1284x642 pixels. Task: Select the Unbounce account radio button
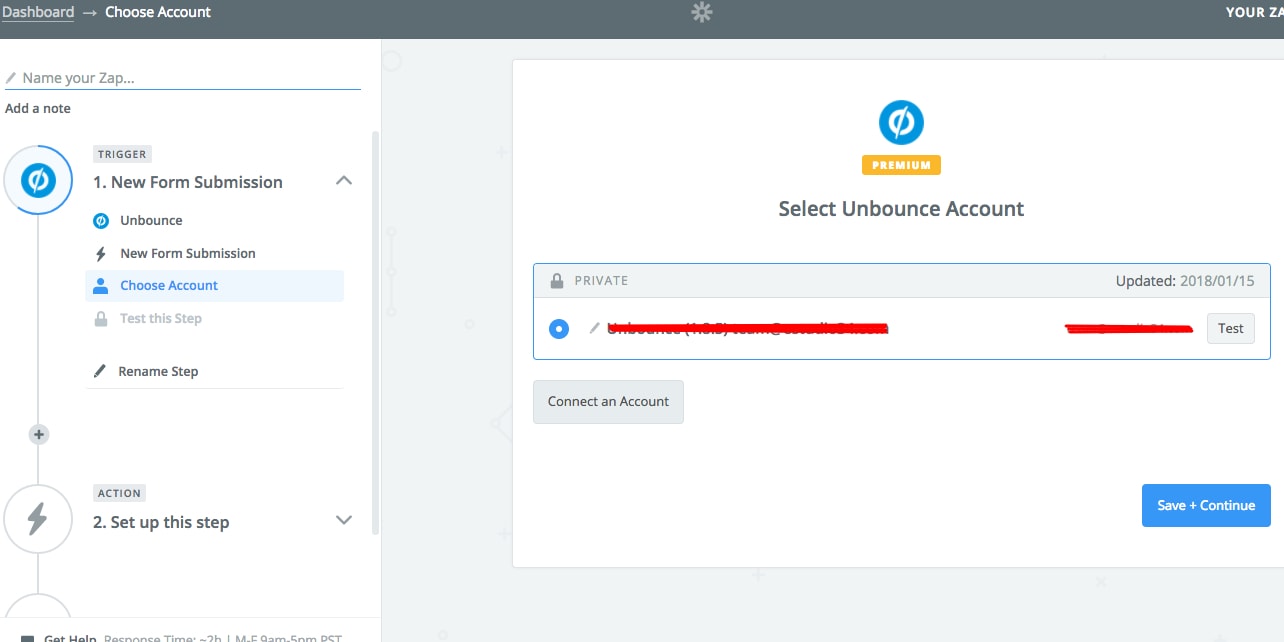[x=559, y=328]
